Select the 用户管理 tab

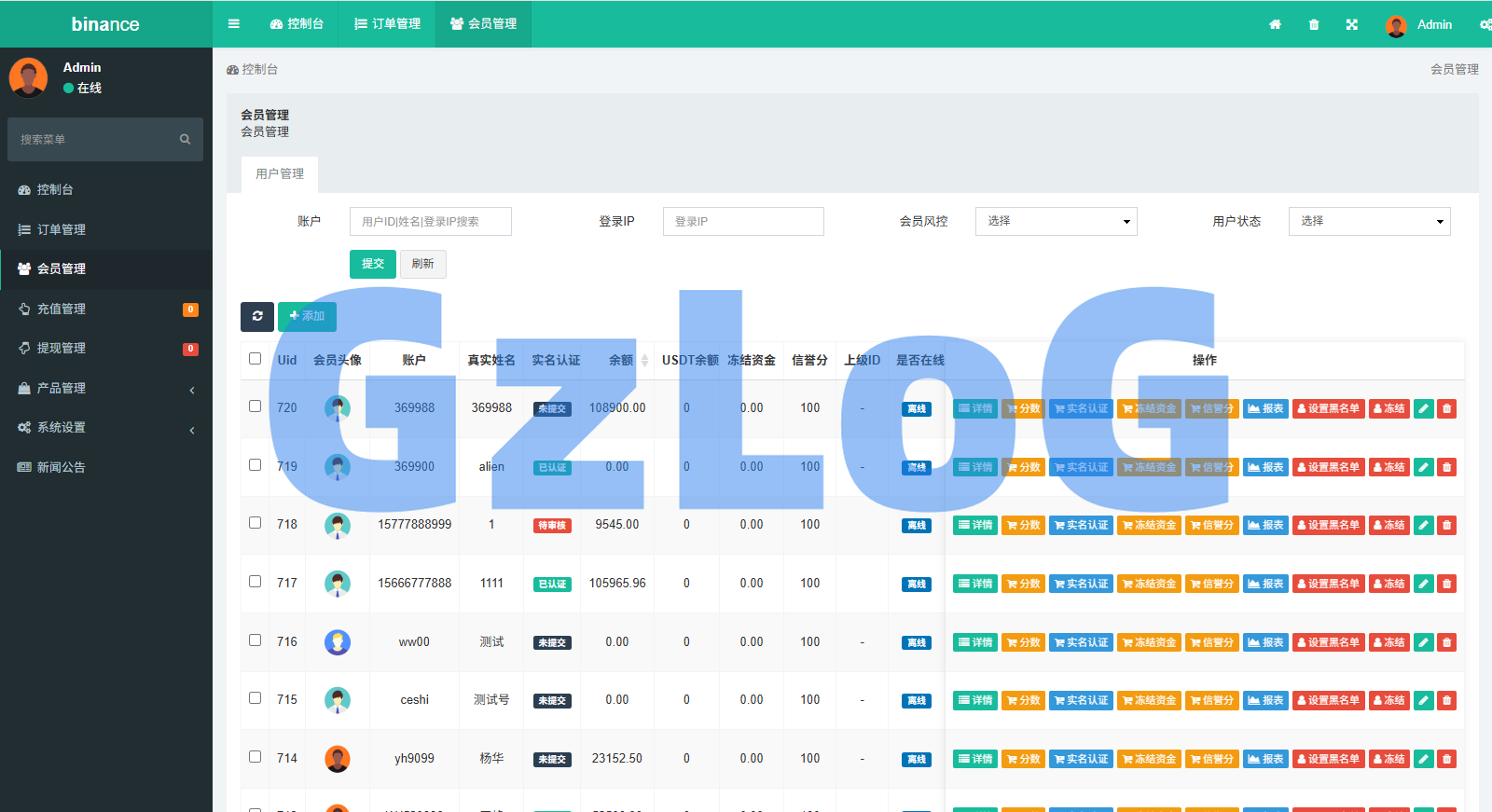(280, 174)
